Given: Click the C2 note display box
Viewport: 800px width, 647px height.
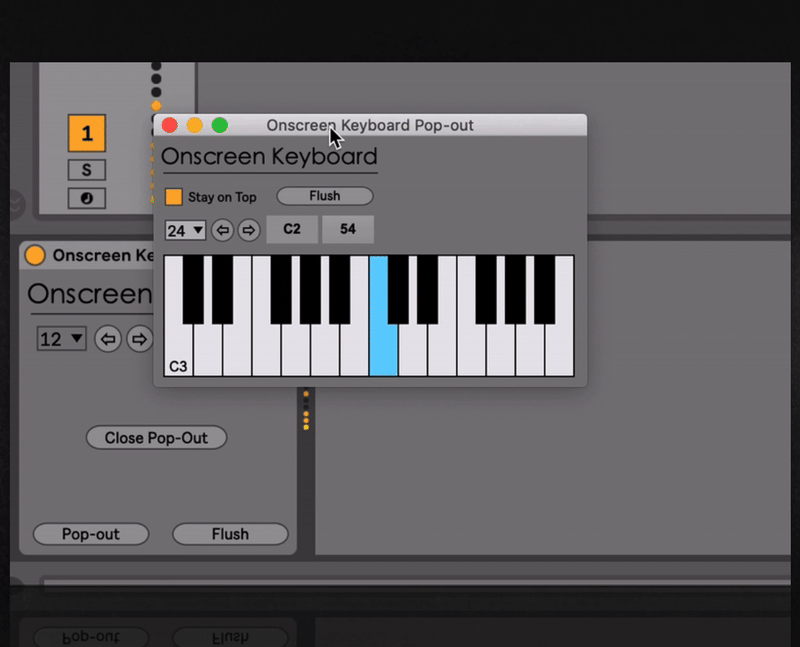Looking at the screenshot, I should 292,229.
